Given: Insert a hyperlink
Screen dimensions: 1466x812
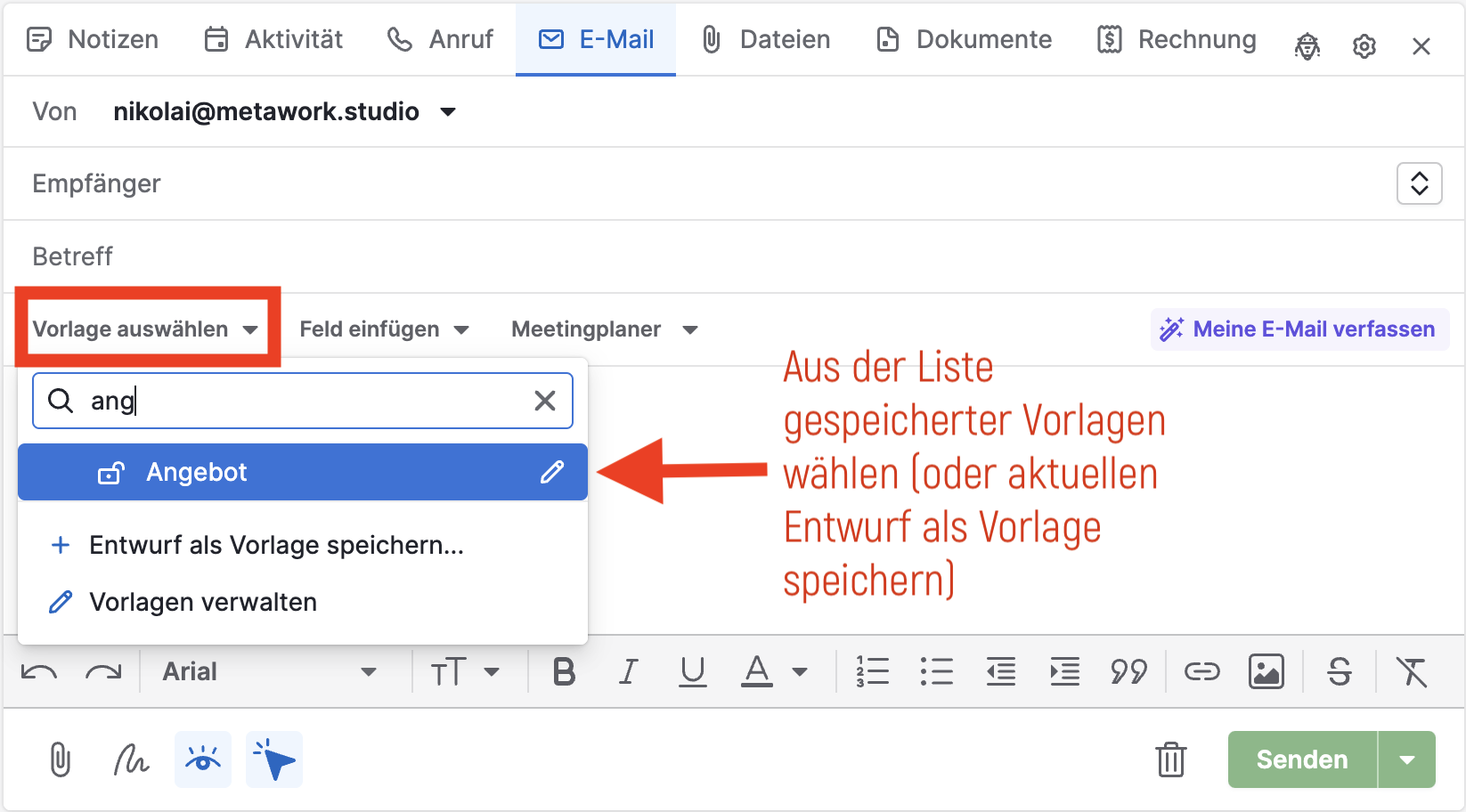Looking at the screenshot, I should click(1201, 672).
